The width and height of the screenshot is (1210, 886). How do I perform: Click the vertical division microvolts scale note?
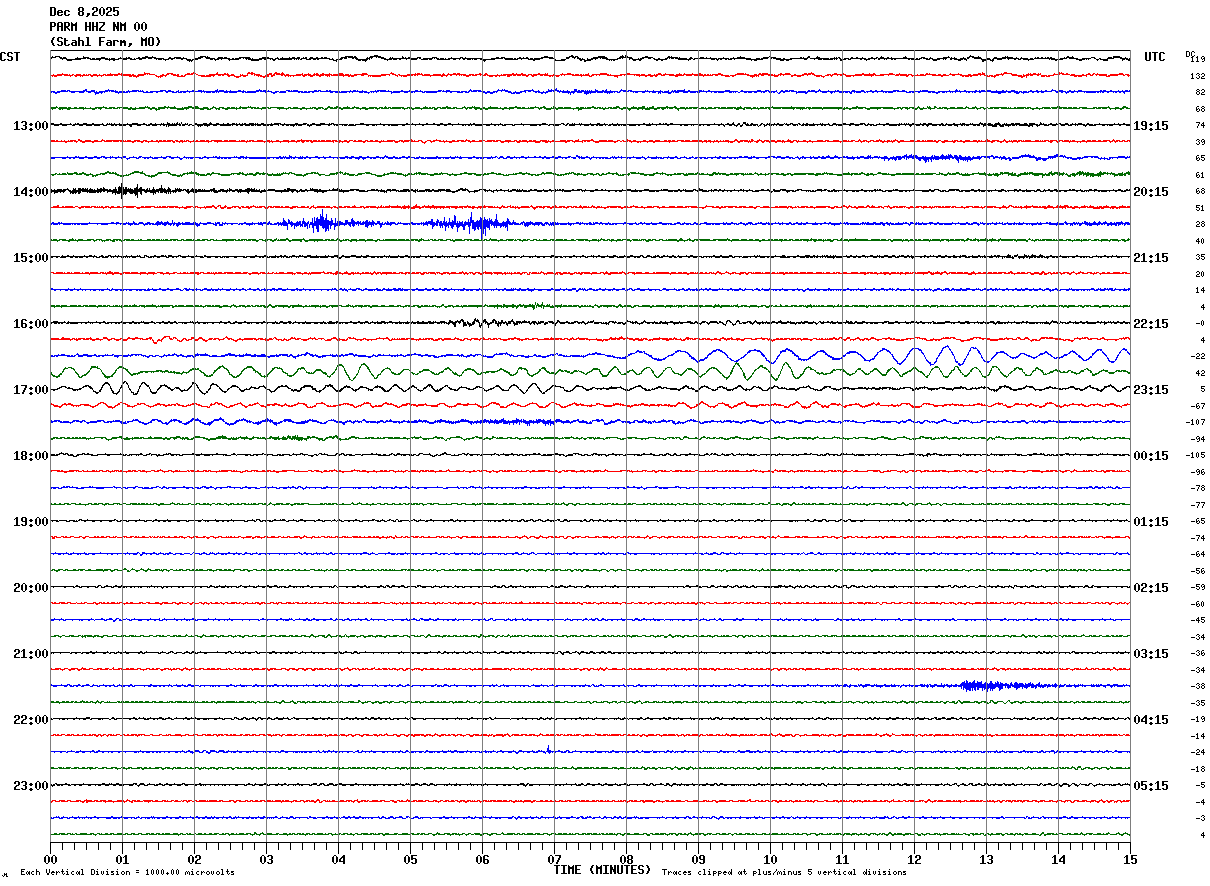click(x=127, y=873)
